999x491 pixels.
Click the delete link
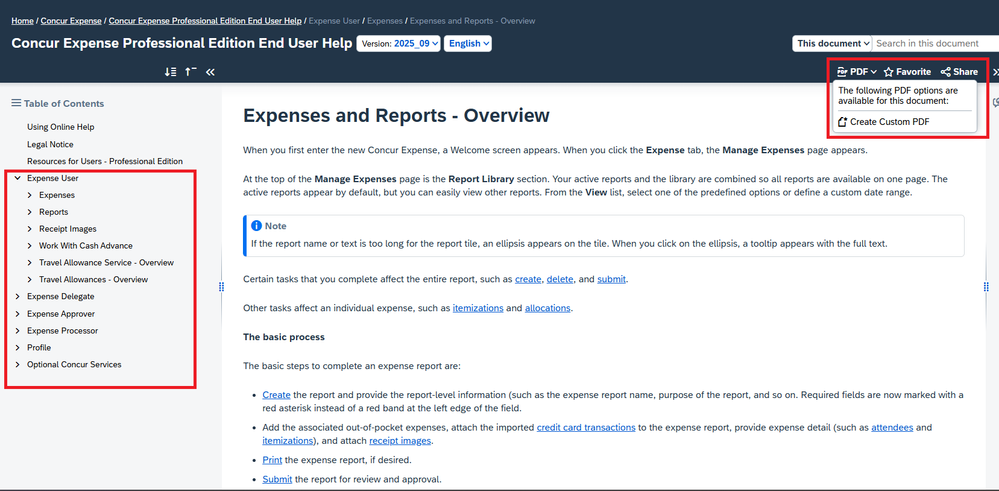pos(560,279)
